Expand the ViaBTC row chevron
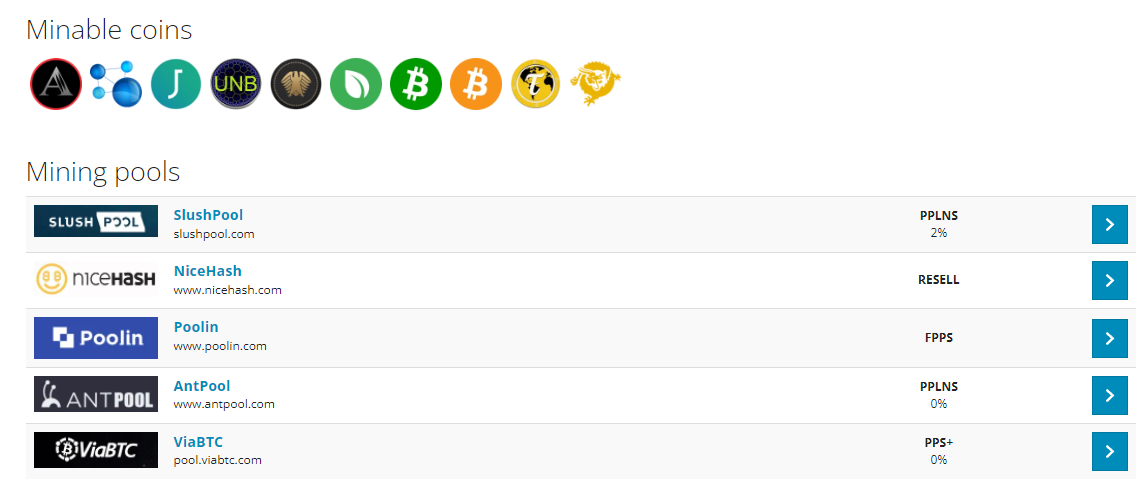 [1109, 452]
